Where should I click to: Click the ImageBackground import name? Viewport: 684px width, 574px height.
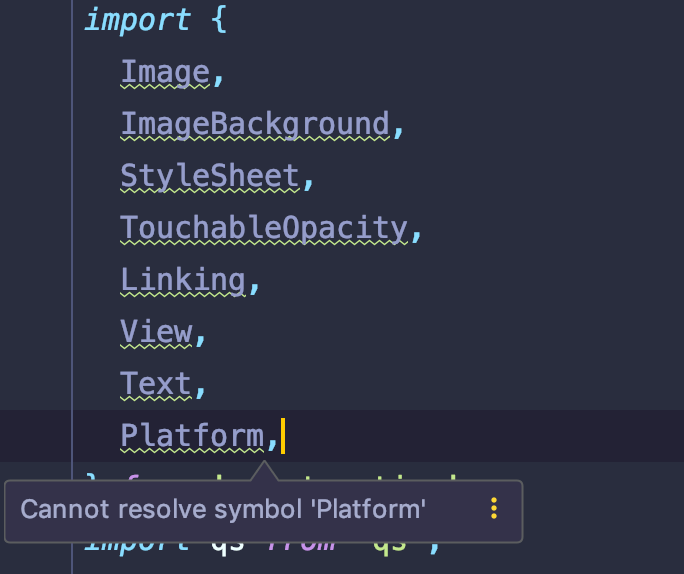point(254,124)
